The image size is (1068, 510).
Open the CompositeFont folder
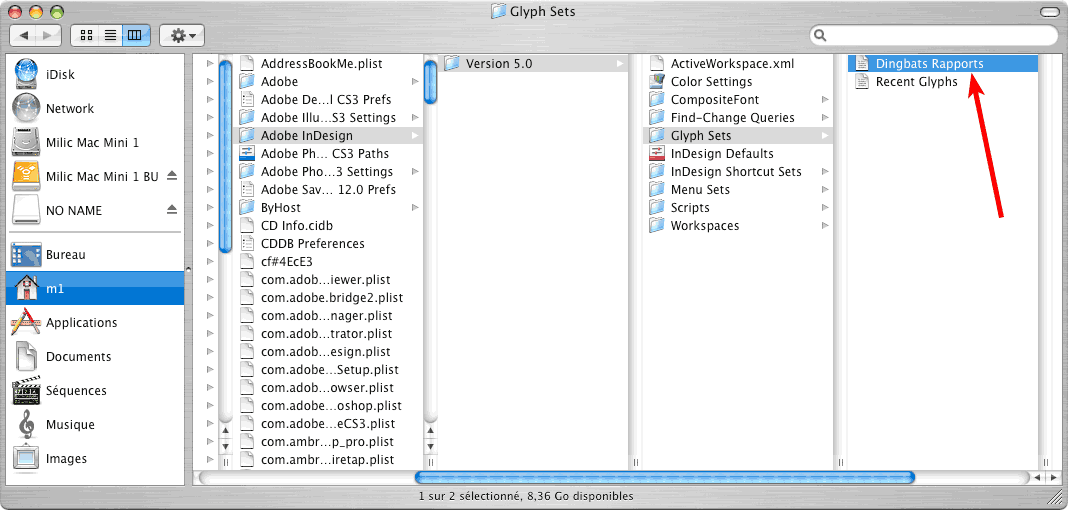714,99
